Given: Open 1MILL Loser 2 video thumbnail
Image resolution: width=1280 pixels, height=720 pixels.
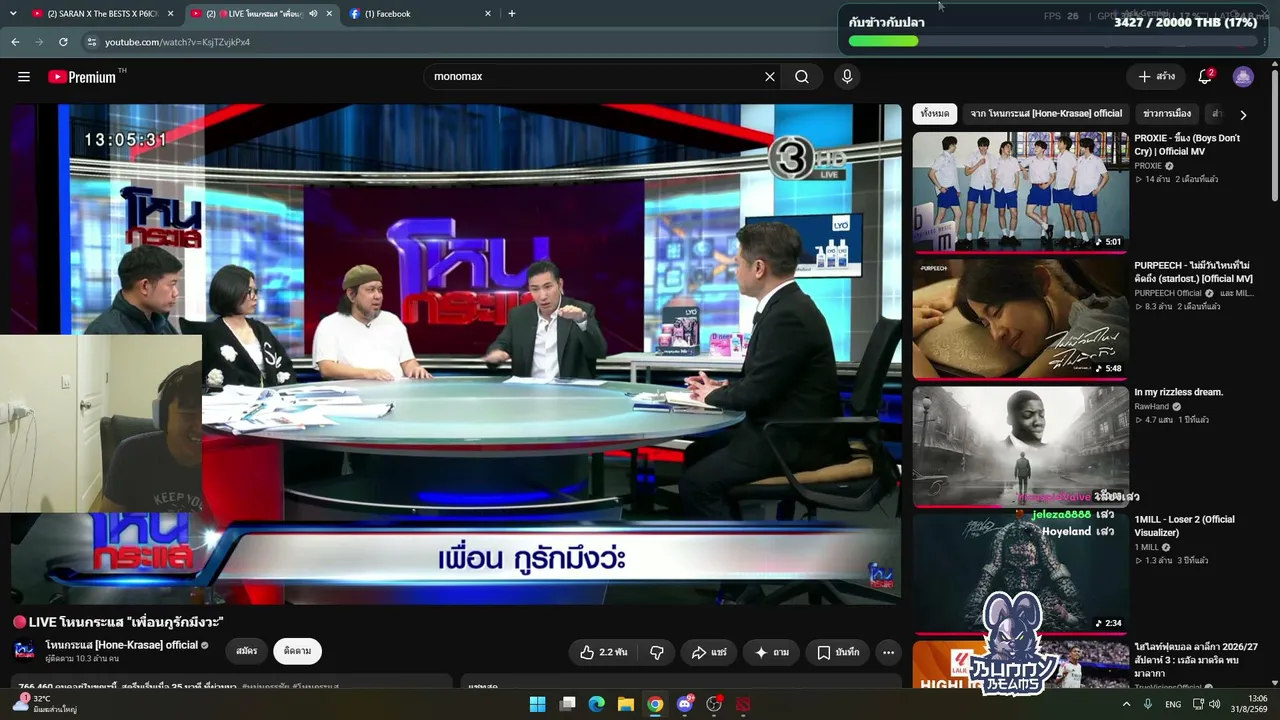Looking at the screenshot, I should [x=1021, y=573].
